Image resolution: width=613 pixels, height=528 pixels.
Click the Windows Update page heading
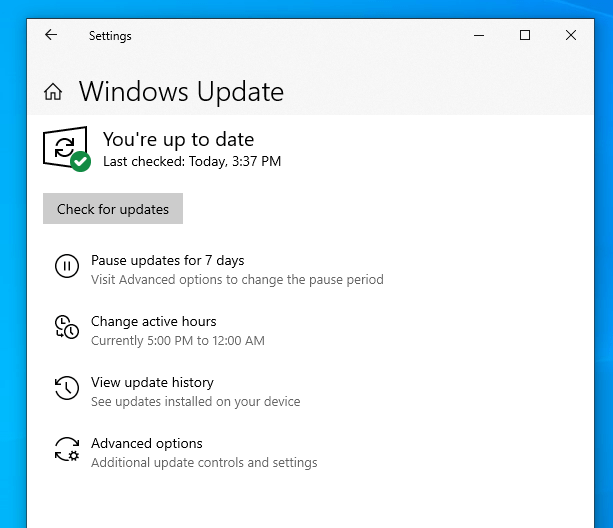coord(181,92)
